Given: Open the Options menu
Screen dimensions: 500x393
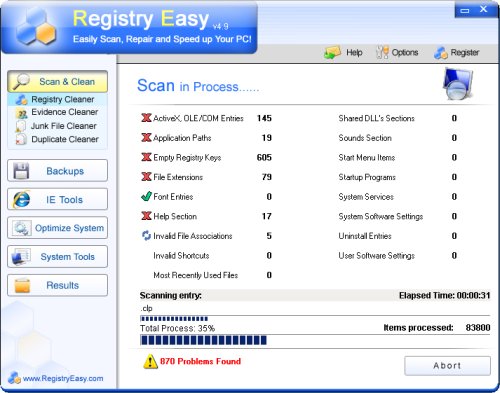Looking at the screenshot, I should (405, 53).
